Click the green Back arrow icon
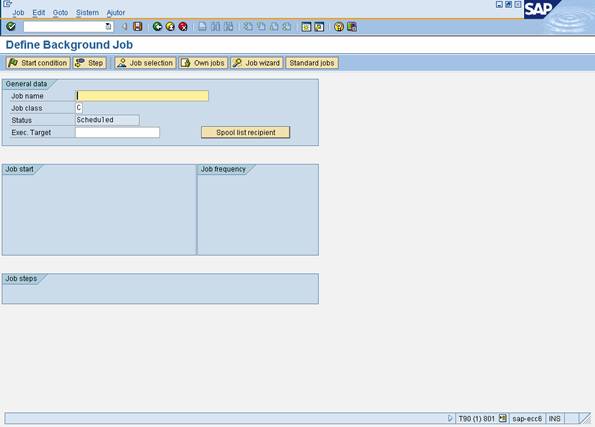 tap(157, 27)
